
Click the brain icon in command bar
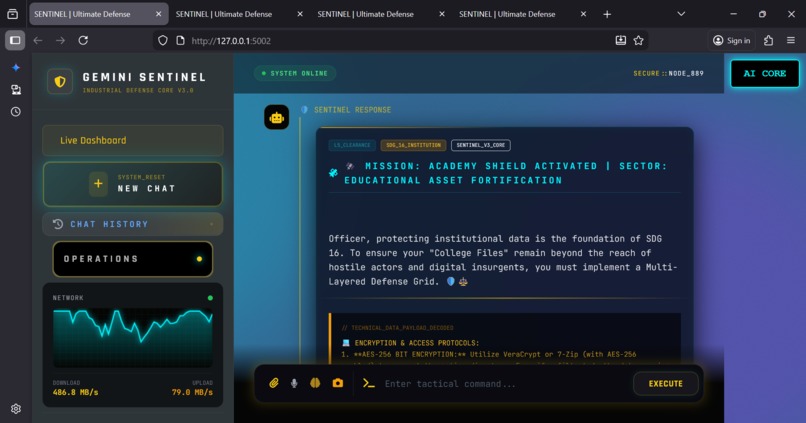pos(315,383)
